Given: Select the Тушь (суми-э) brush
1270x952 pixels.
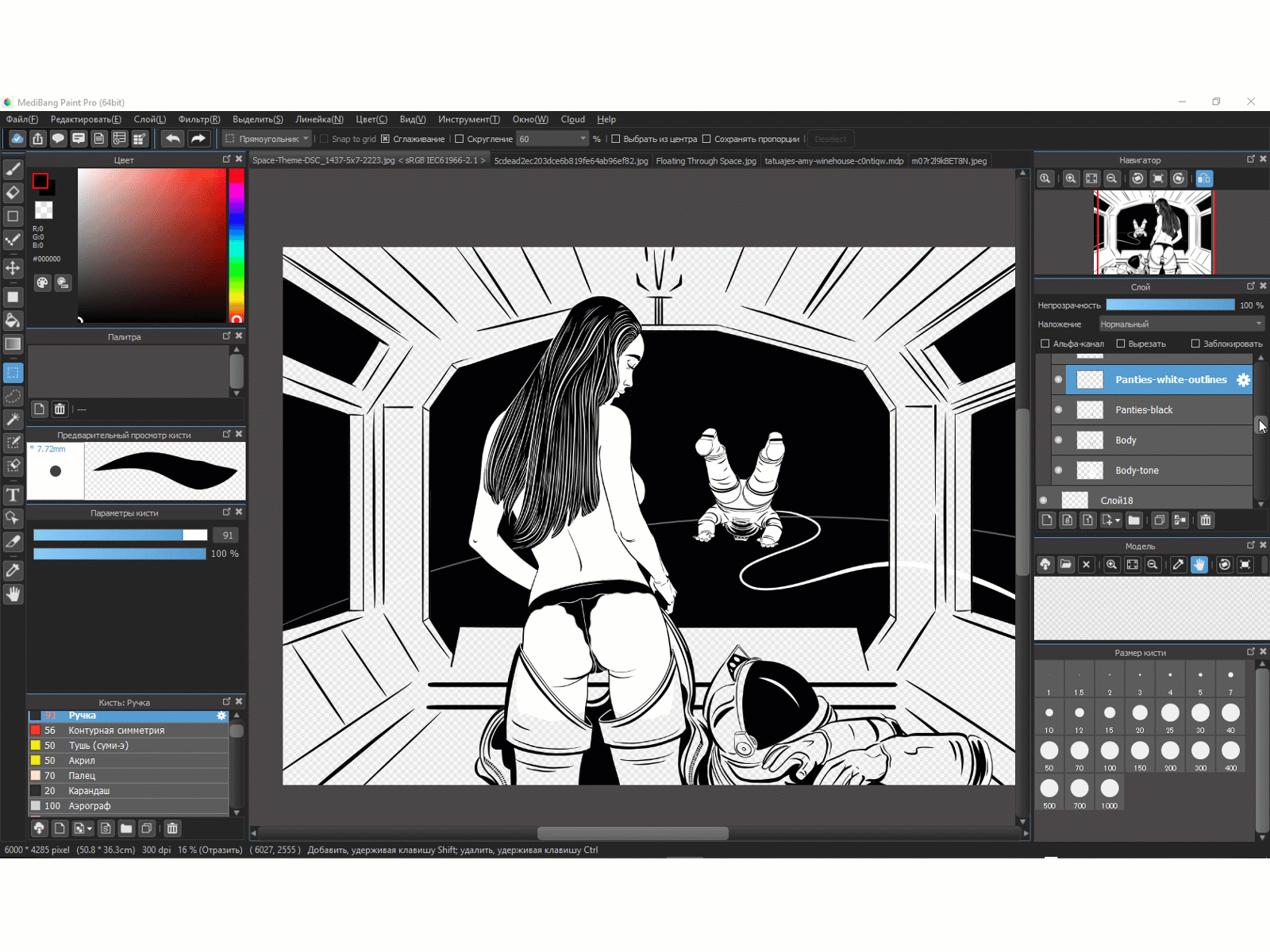Looking at the screenshot, I should 129,746.
